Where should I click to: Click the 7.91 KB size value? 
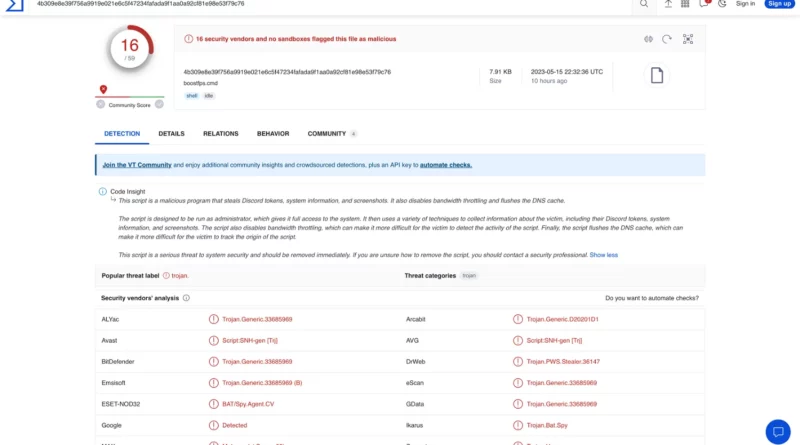500,72
